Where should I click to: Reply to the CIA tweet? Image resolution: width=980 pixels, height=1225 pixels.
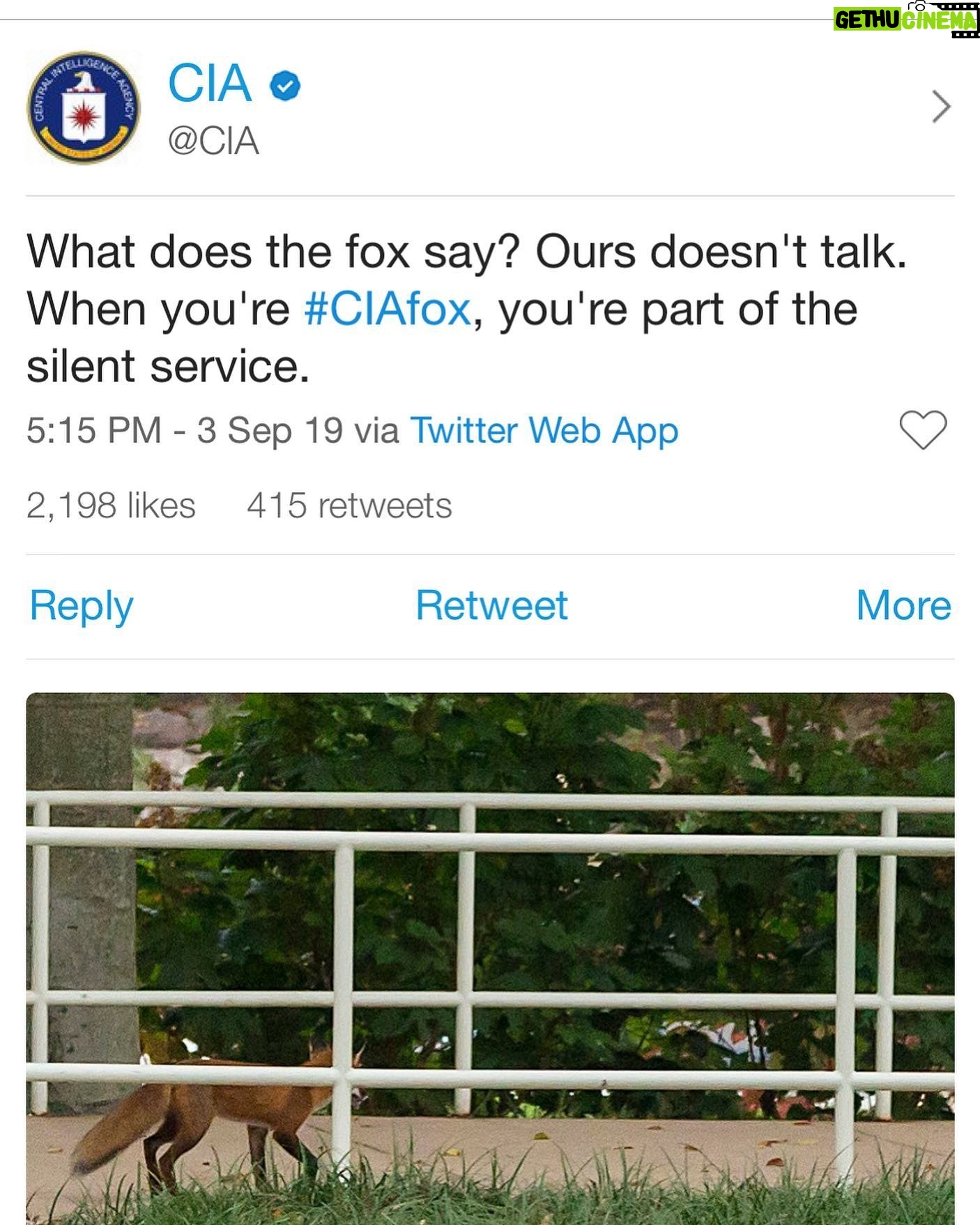tap(81, 605)
